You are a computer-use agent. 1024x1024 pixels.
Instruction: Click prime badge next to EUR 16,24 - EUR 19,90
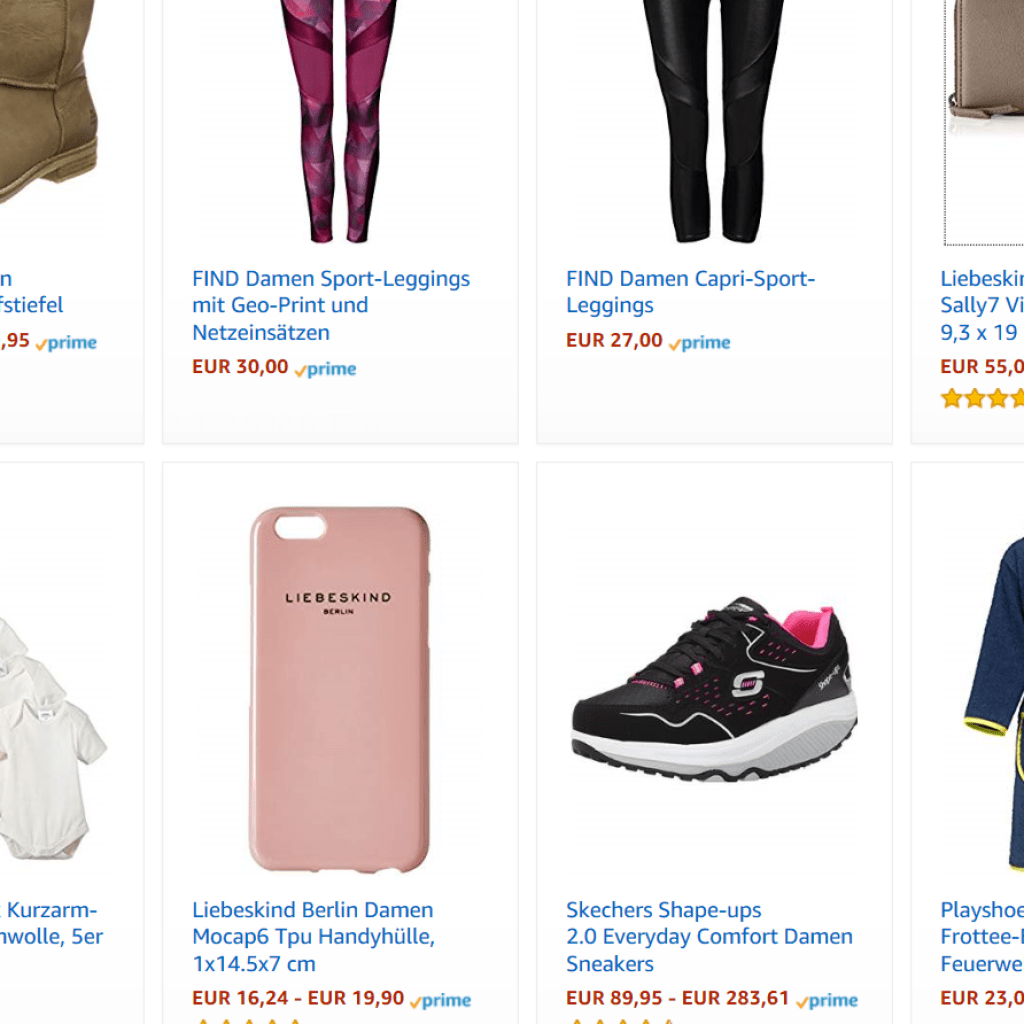pos(440,1000)
